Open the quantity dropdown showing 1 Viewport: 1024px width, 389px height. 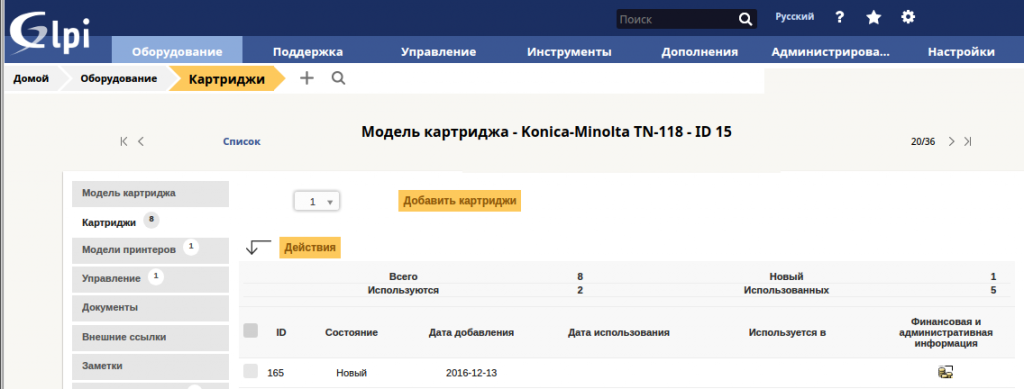pyautogui.click(x=317, y=202)
